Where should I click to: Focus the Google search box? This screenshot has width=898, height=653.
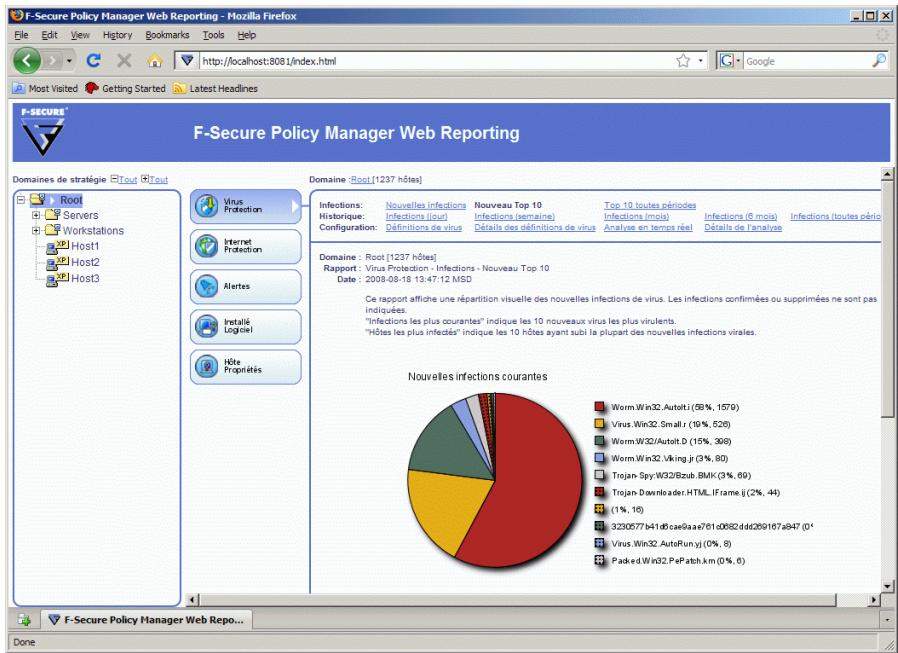(x=806, y=61)
